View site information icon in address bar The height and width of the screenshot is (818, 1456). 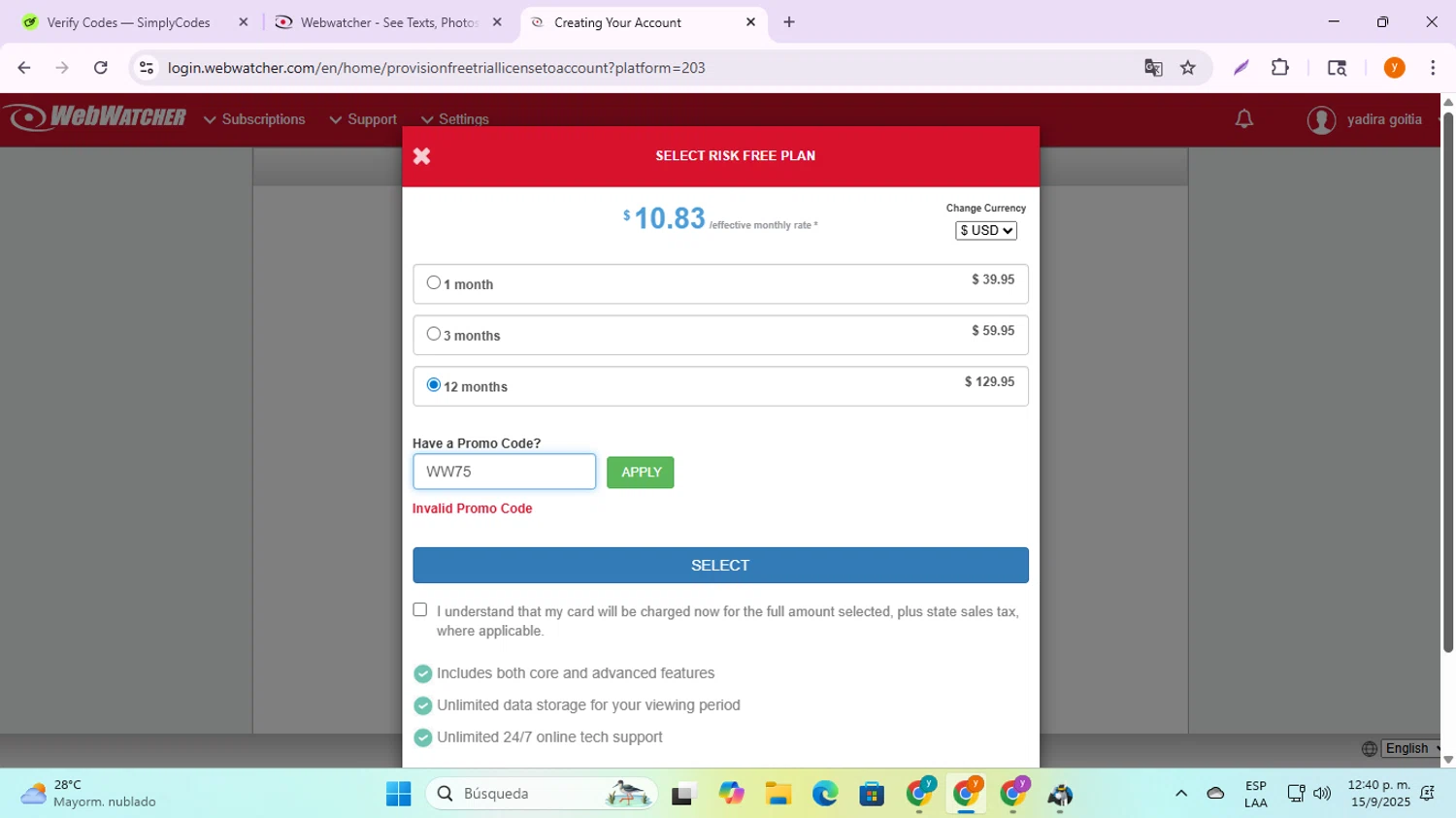[x=147, y=68]
